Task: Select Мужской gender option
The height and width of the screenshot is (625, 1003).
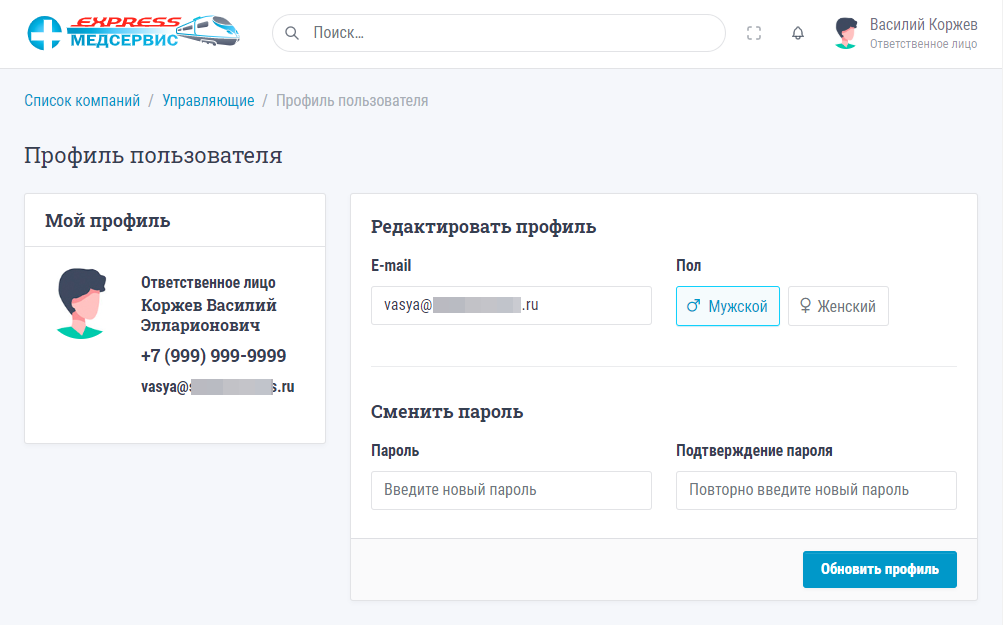Action: click(727, 307)
